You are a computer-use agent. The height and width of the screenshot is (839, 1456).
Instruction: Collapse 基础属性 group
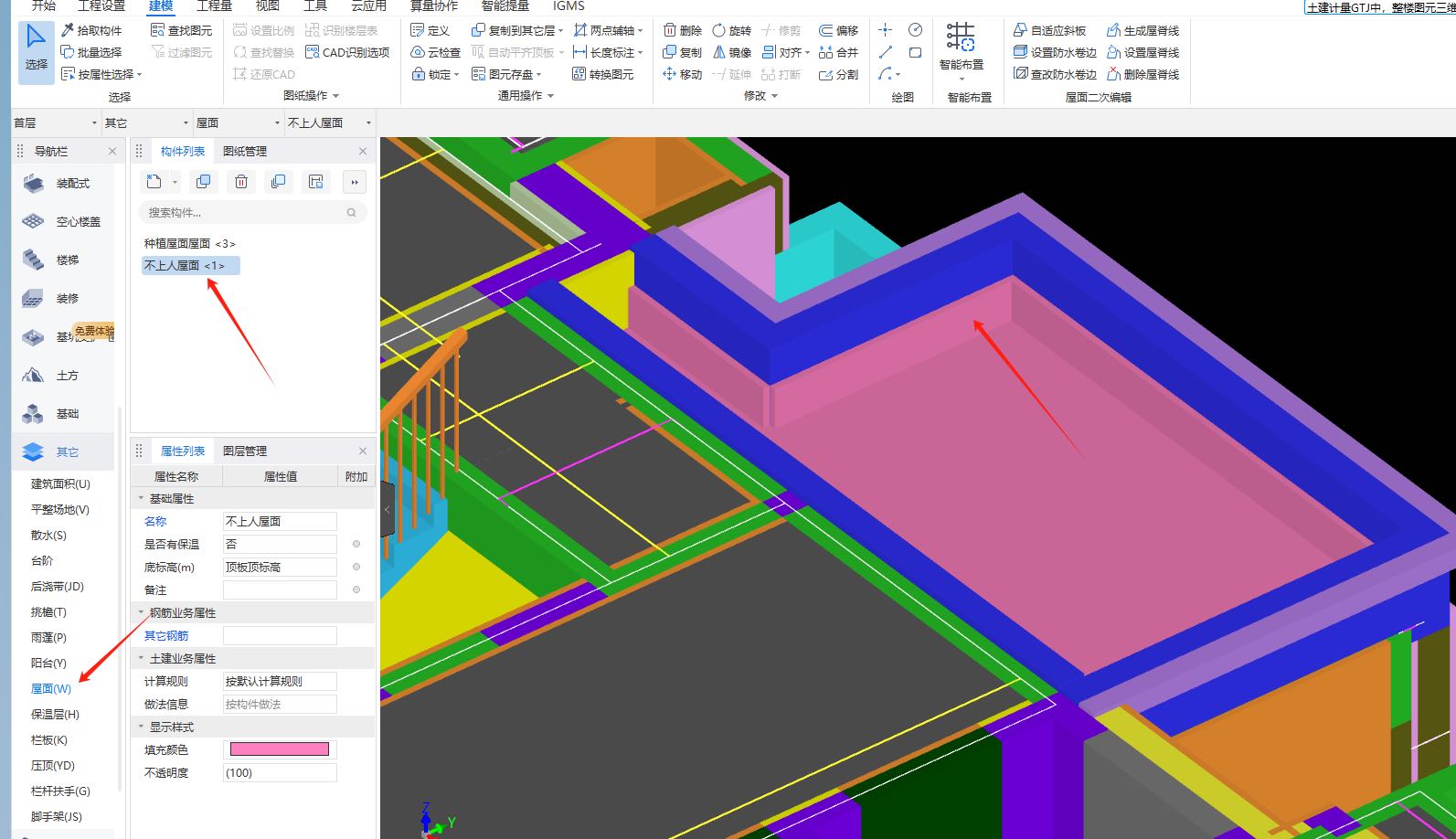click(141, 499)
